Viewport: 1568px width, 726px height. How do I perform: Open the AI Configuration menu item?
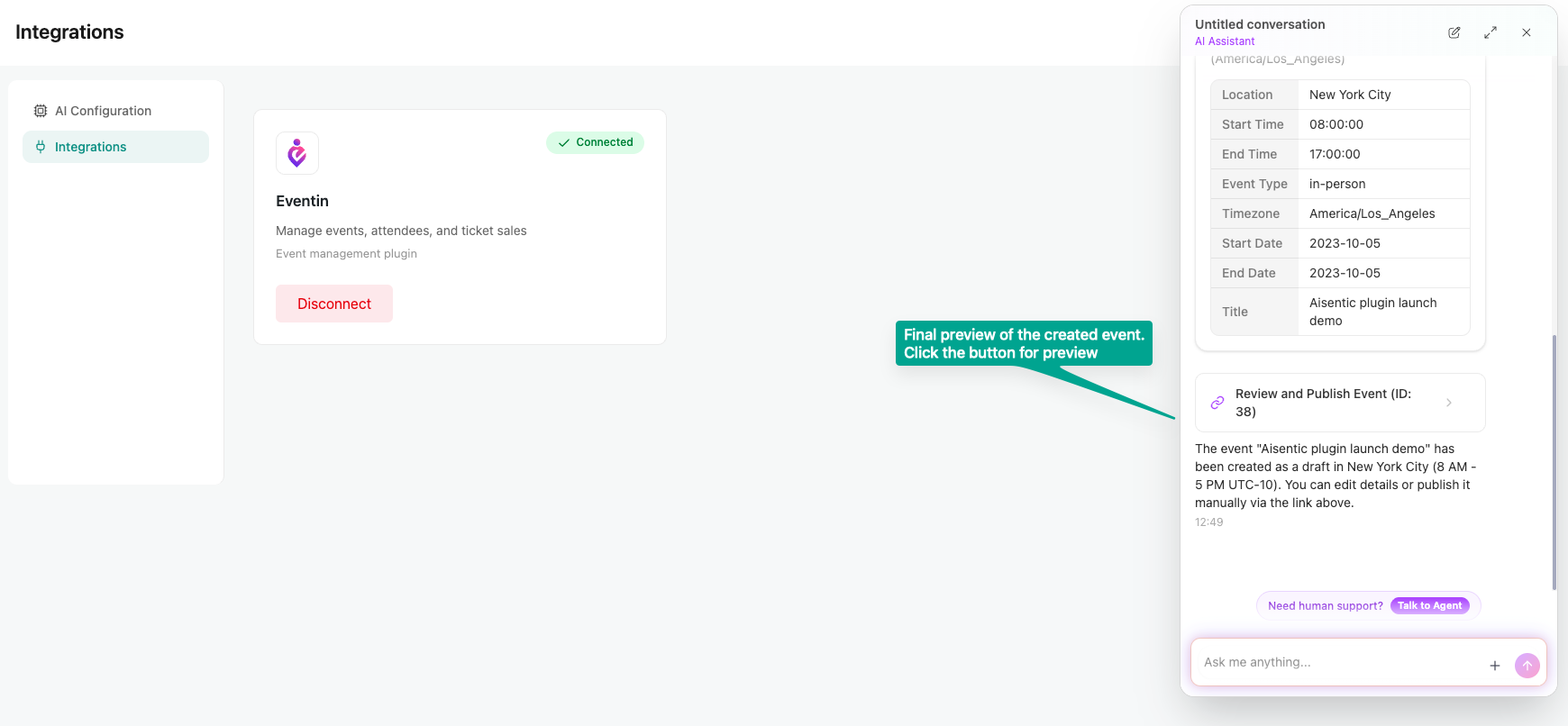tap(103, 111)
